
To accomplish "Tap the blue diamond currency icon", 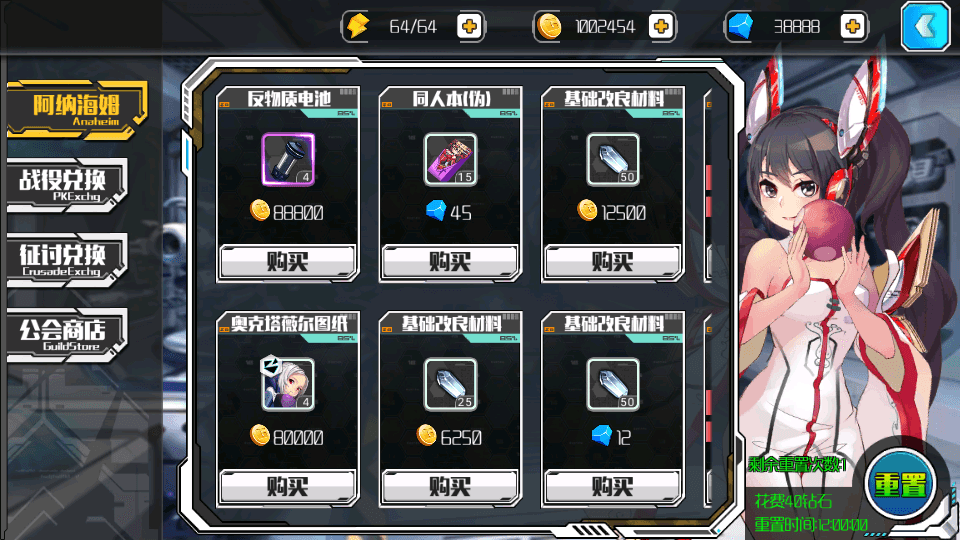I will click(x=741, y=26).
